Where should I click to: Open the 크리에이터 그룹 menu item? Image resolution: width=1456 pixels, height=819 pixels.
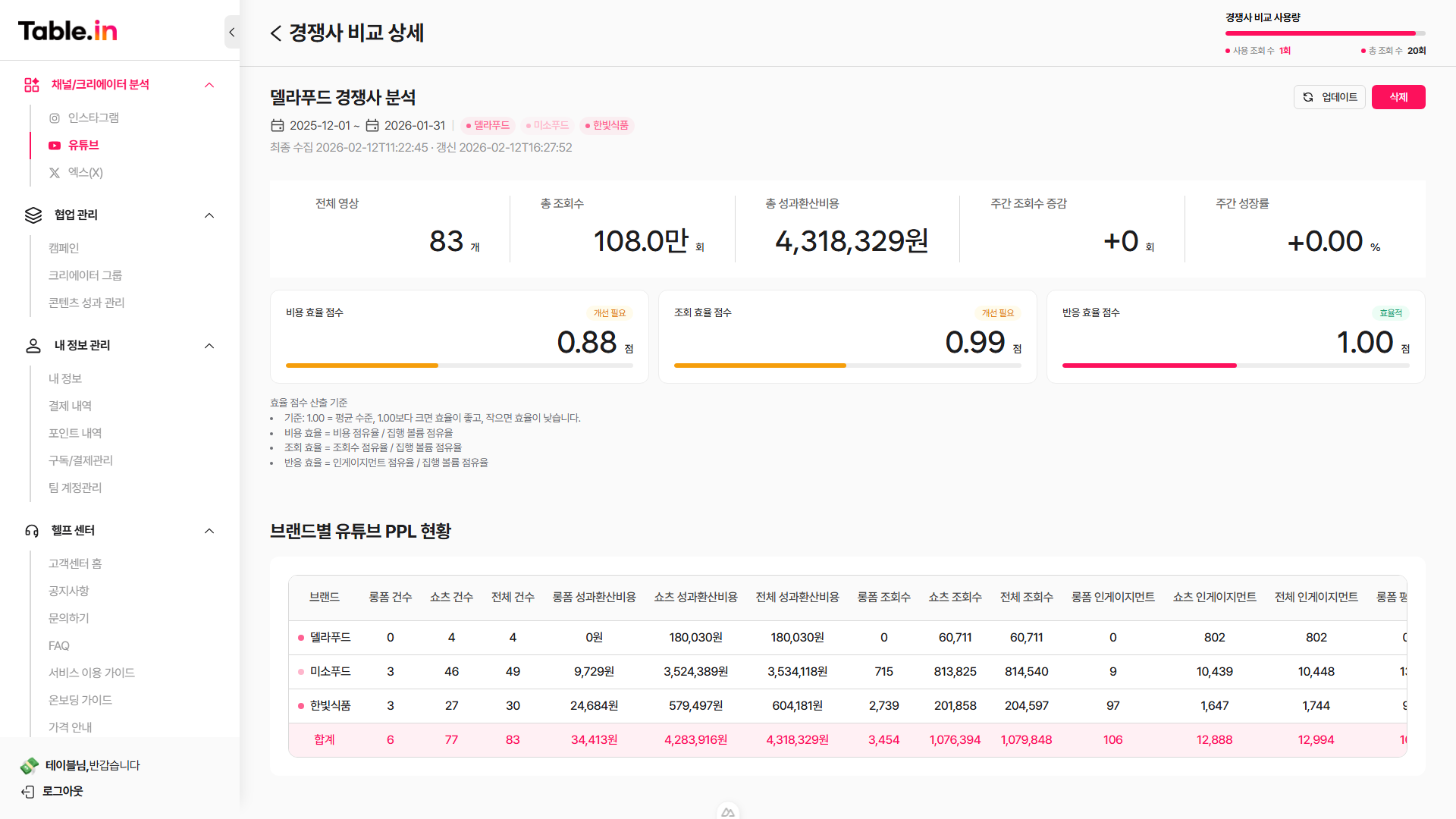[85, 276]
